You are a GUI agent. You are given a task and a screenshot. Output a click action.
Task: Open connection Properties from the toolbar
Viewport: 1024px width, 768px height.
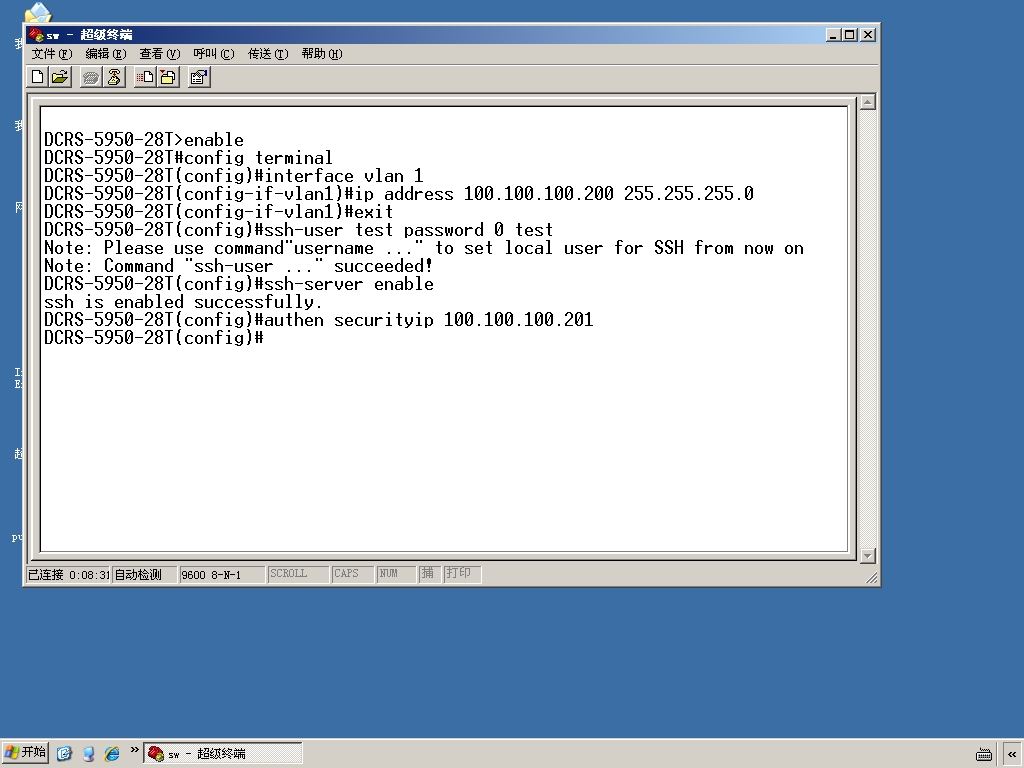[199, 78]
